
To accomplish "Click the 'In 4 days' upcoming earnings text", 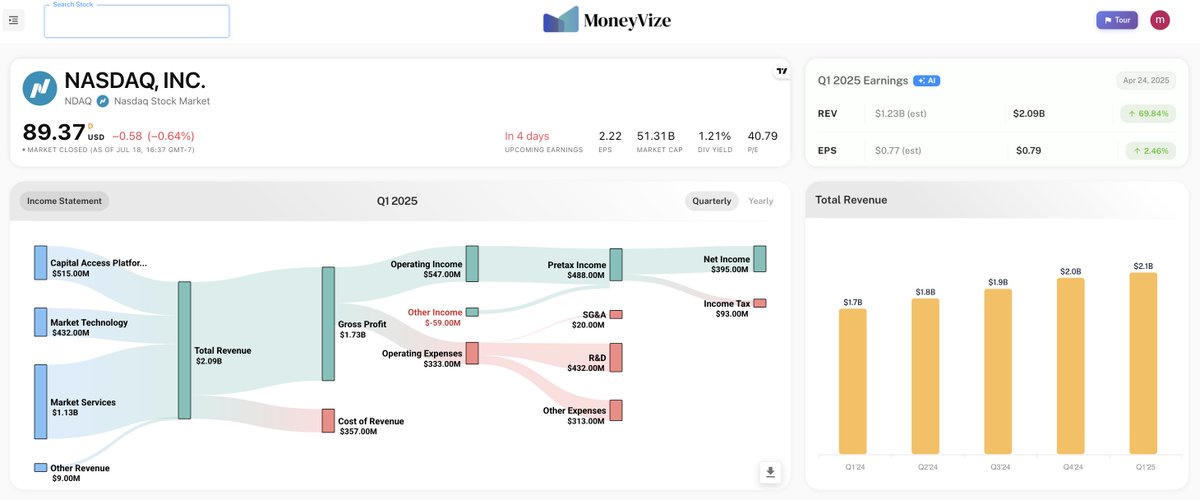I will pyautogui.click(x=527, y=136).
